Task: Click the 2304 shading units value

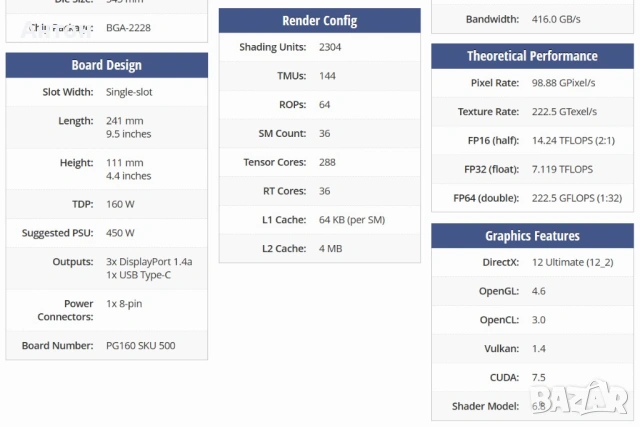Action: (330, 47)
